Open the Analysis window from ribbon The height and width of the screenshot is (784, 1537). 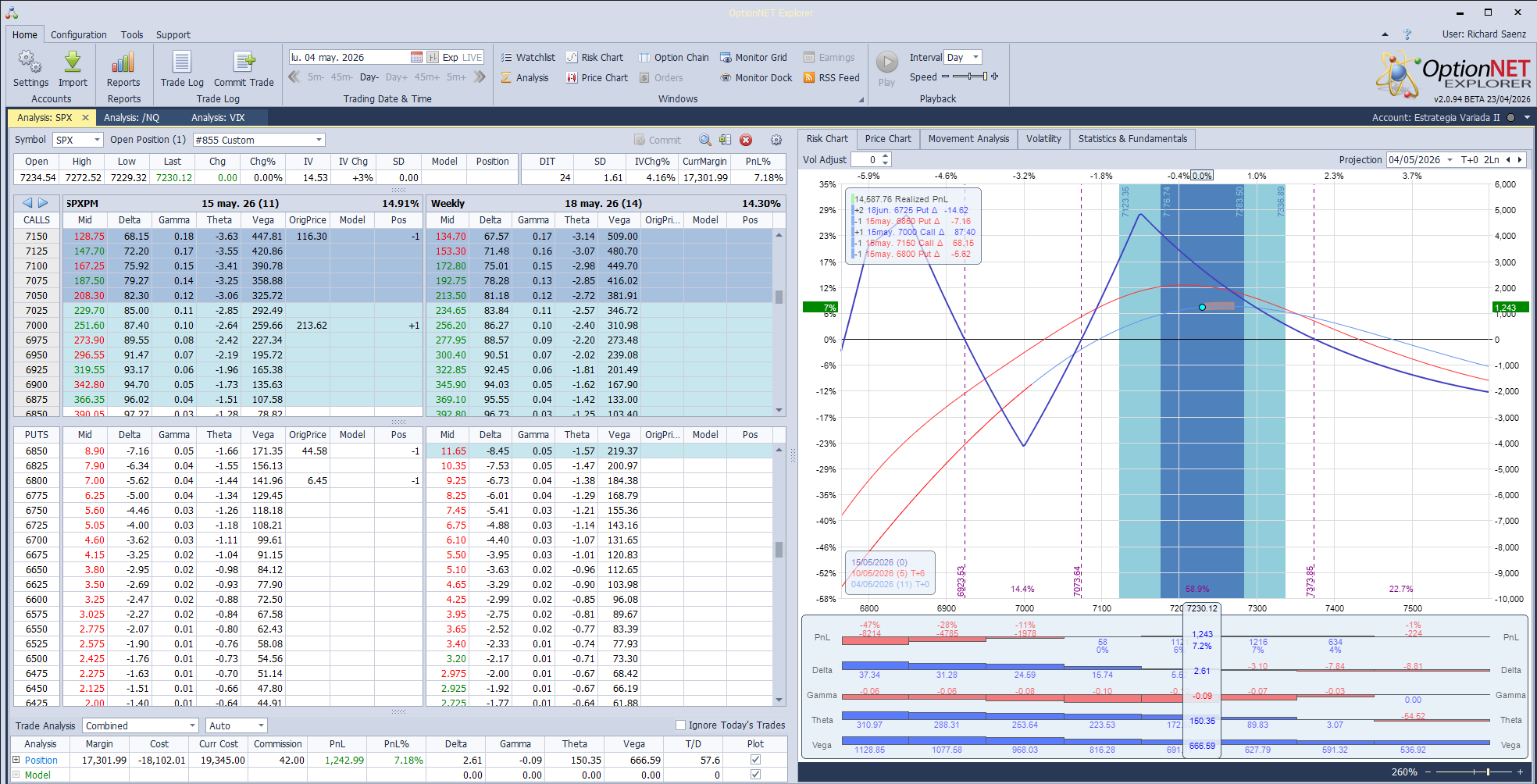pos(525,77)
